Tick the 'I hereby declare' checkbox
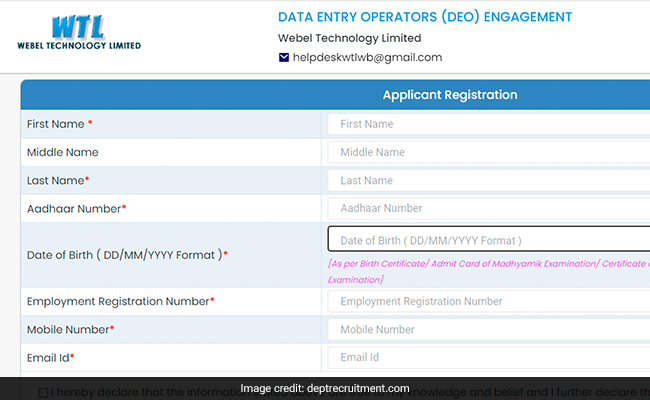650x400 pixels. [x=42, y=391]
